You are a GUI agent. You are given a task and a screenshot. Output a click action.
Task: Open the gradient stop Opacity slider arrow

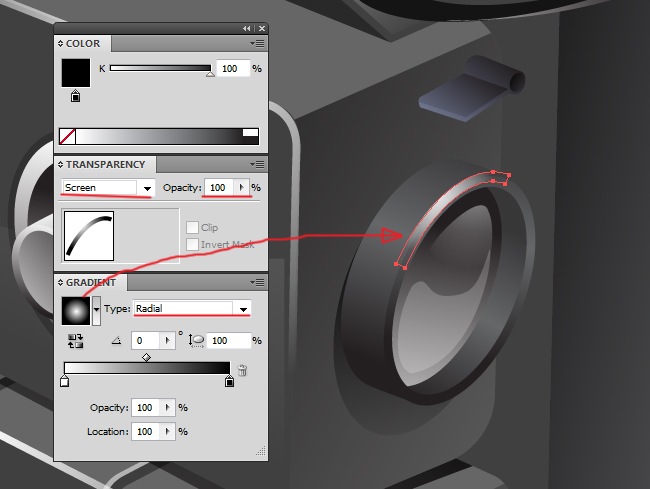point(167,408)
